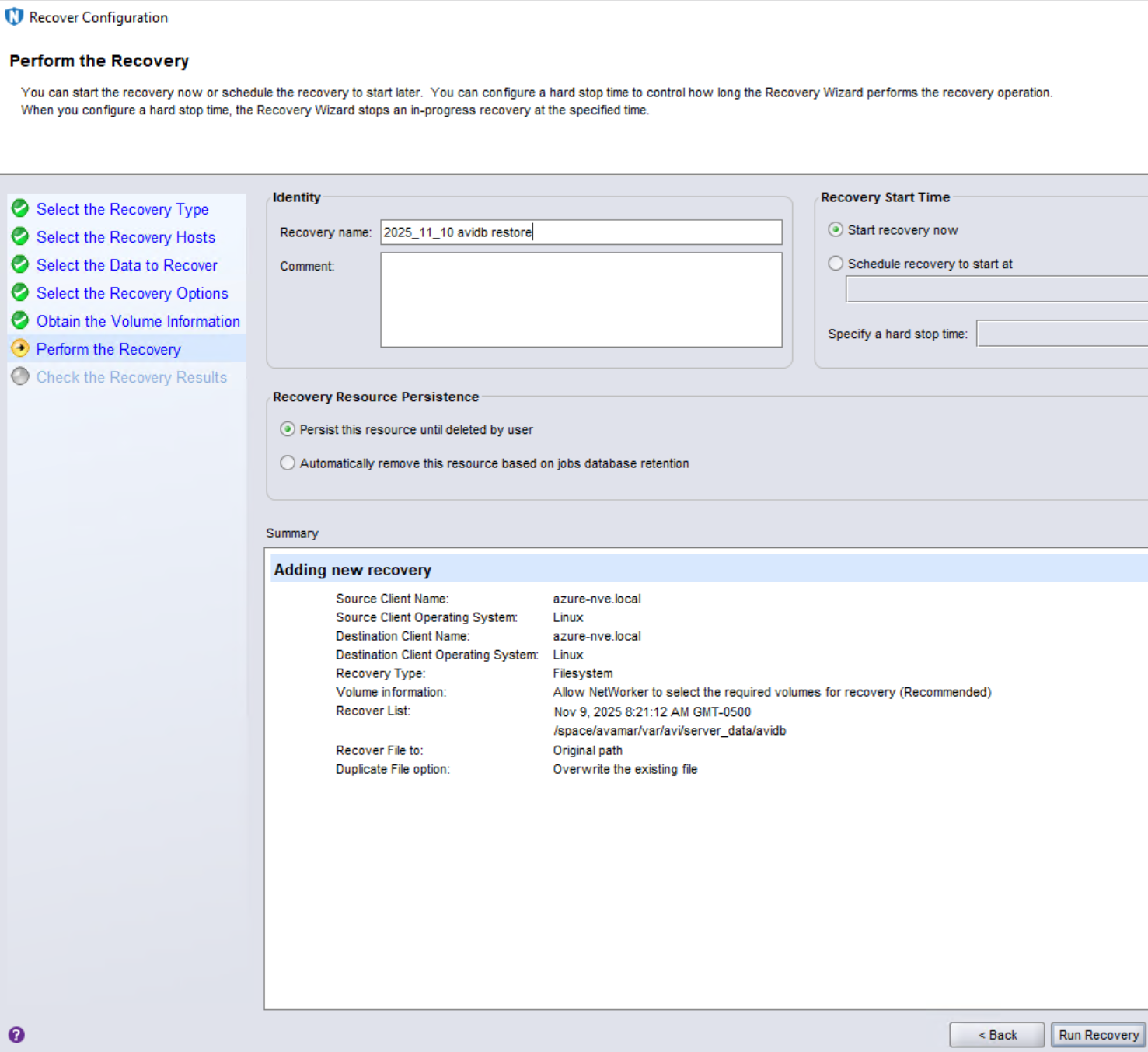Go to Select the Data to Recover step
Viewport: 1148px width, 1052px height.
pyautogui.click(x=127, y=265)
